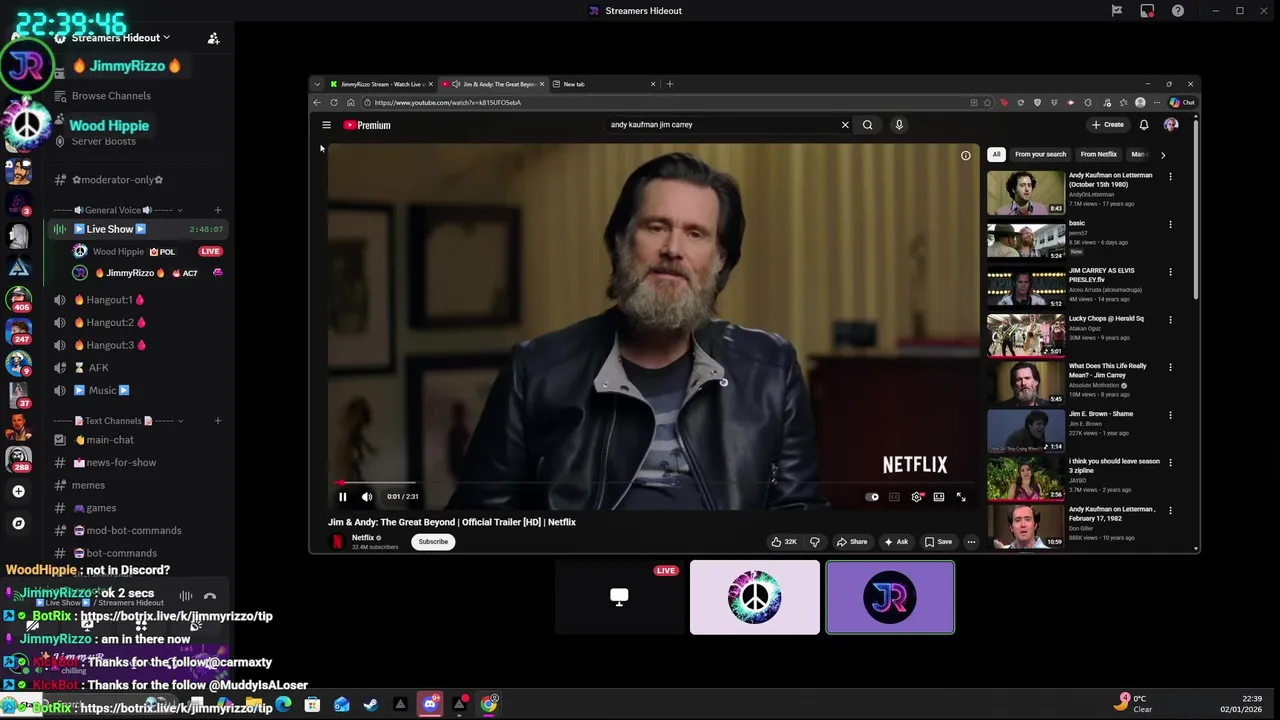Switch to JimmyRizzo Stream browser tab
This screenshot has height=720, width=1280.
382,84
